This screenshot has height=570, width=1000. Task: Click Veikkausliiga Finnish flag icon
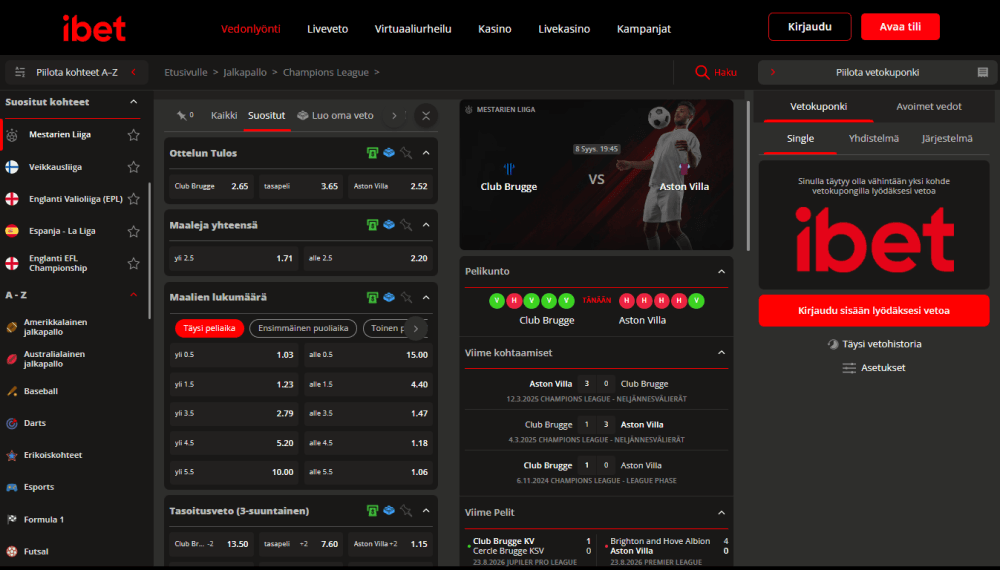coord(12,167)
